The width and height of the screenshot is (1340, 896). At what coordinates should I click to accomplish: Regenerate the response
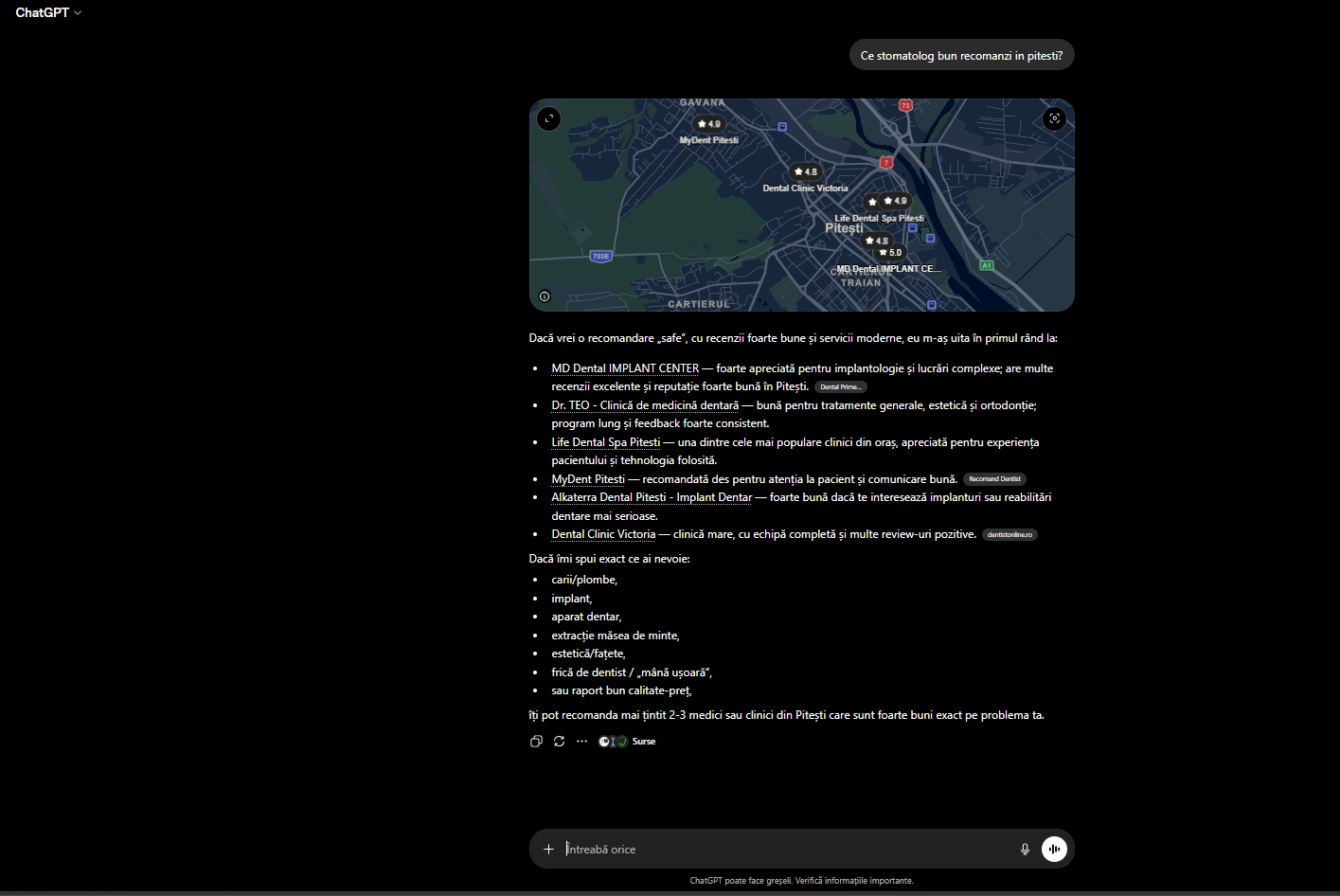[560, 742]
